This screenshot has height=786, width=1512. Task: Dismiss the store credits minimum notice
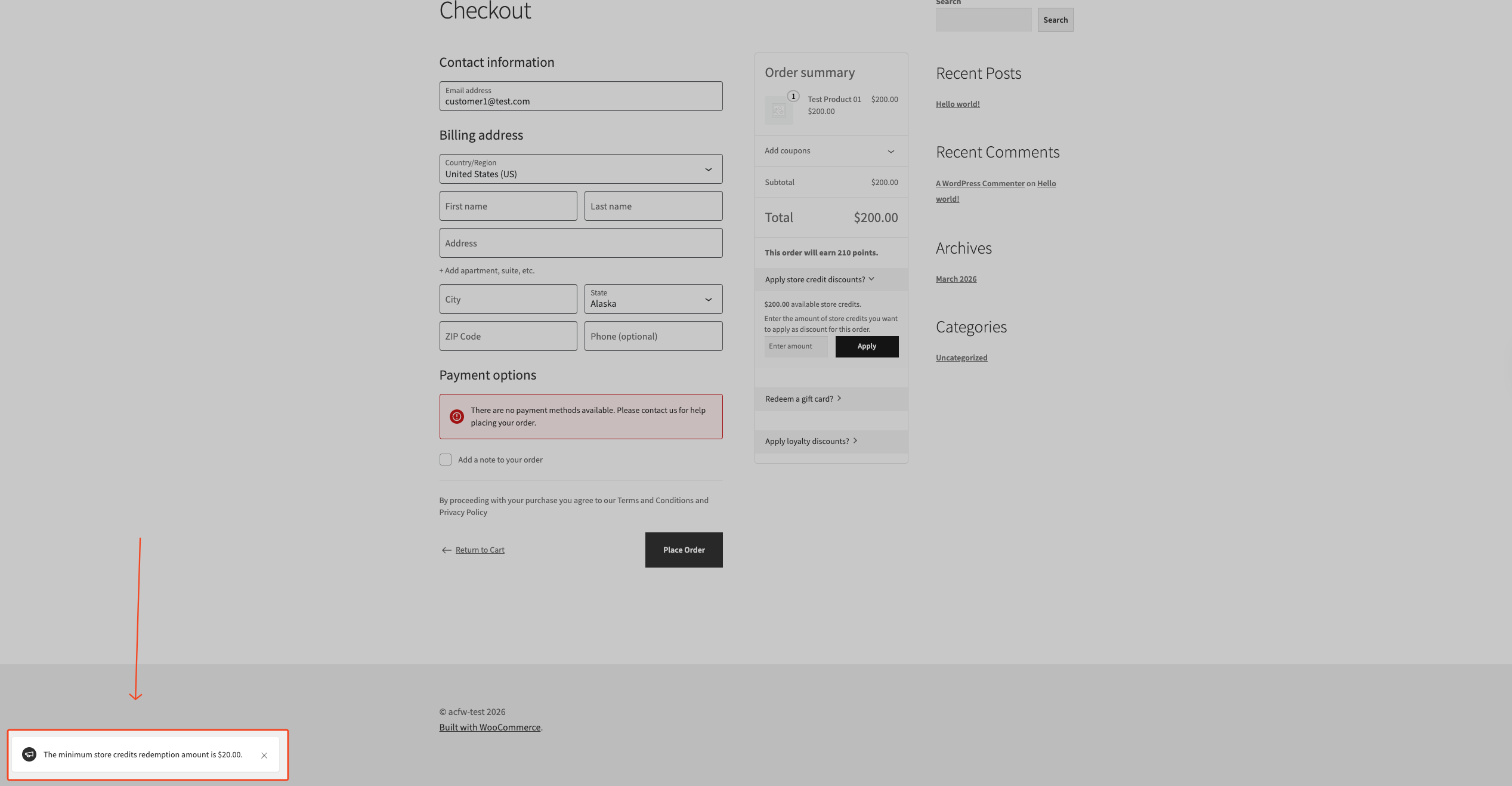pyautogui.click(x=264, y=756)
